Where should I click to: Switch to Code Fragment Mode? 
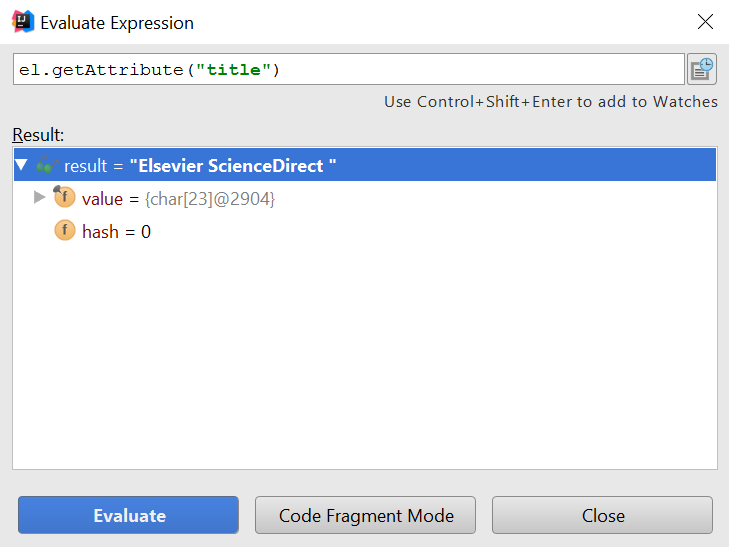click(x=366, y=516)
